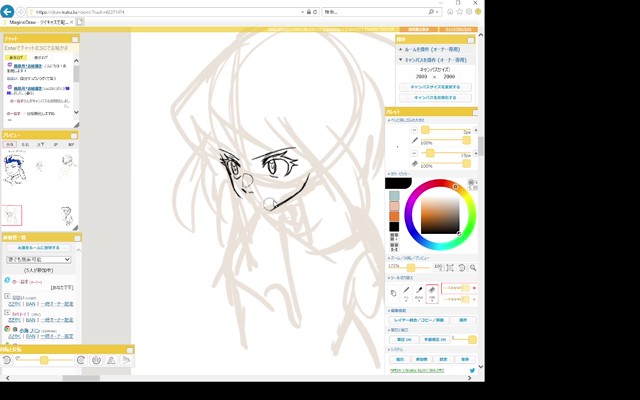Viewport: 640px width, 400px height.
Task: Click rotate clockwise icon in rotation panel
Action: [81, 360]
